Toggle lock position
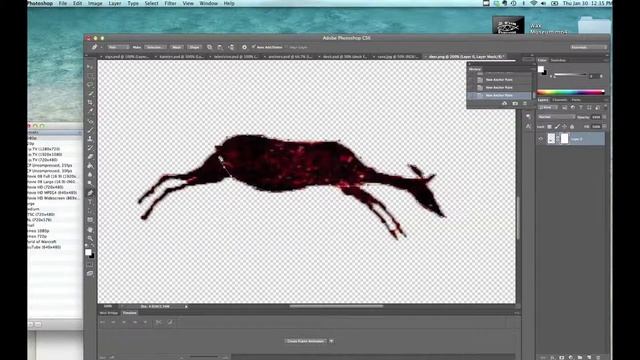Viewport: 640px width, 360px height. pyautogui.click(x=564, y=127)
